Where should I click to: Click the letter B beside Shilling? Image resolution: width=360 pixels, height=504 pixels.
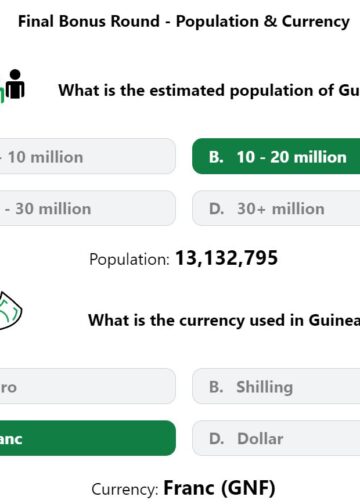coord(216,387)
